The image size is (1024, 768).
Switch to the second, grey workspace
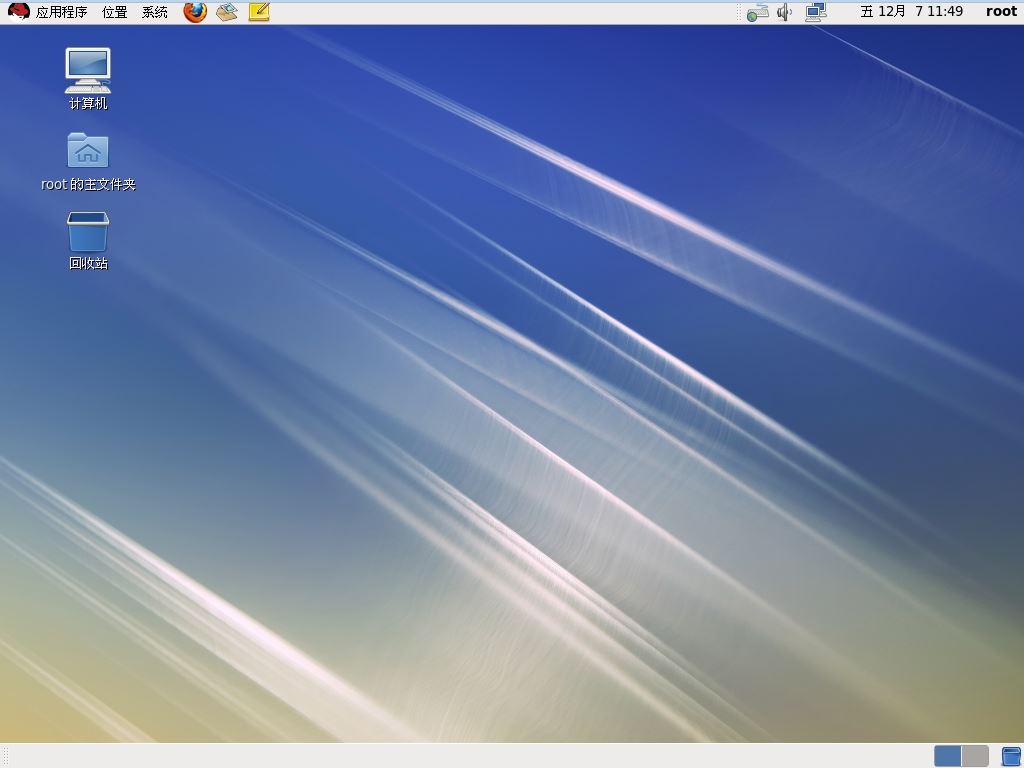[975, 756]
